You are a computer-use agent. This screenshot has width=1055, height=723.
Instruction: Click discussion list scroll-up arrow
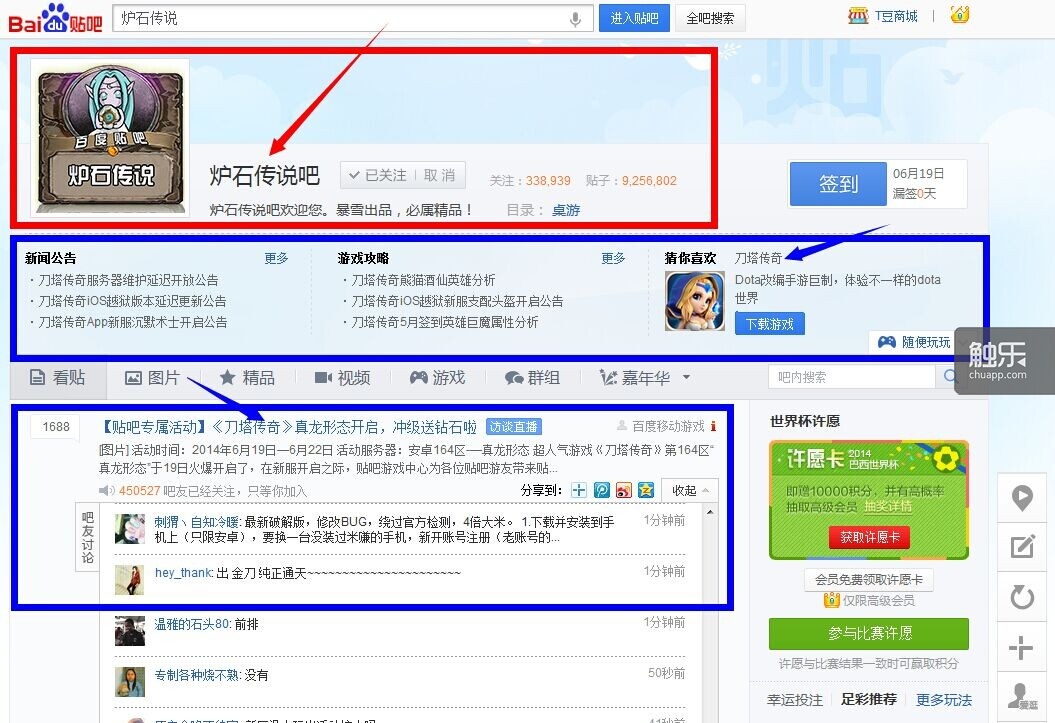pyautogui.click(x=710, y=512)
